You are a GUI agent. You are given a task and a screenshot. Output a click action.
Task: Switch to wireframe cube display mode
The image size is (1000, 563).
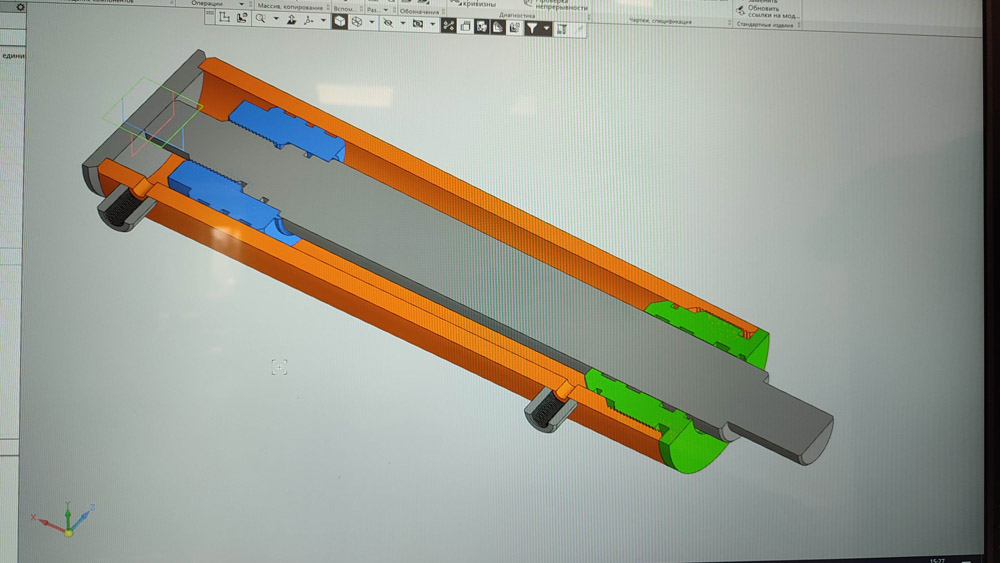357,22
